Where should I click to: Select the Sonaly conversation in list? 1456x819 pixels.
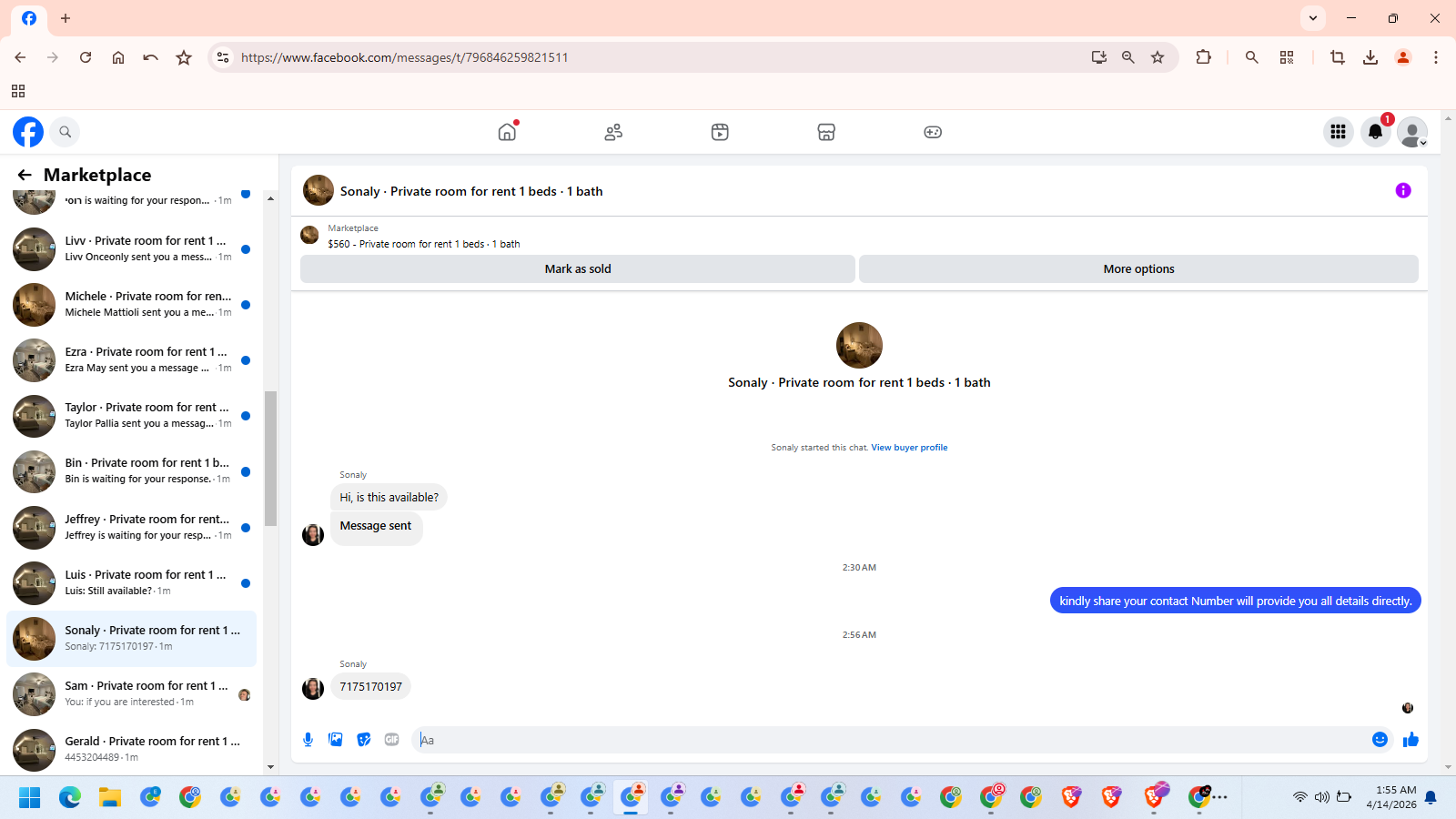point(132,638)
